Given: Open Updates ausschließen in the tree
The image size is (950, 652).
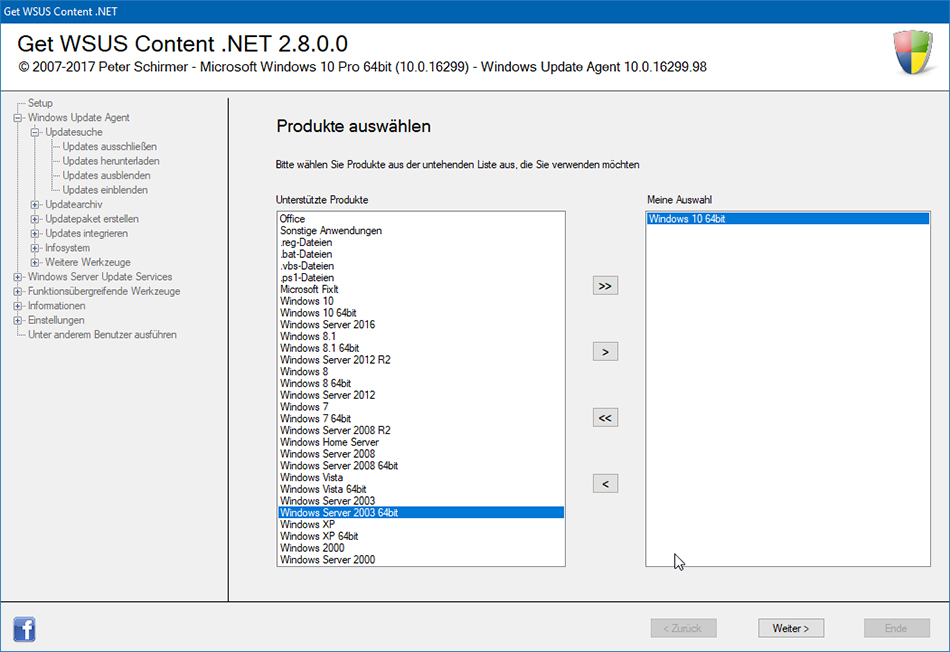Looking at the screenshot, I should click(x=110, y=147).
